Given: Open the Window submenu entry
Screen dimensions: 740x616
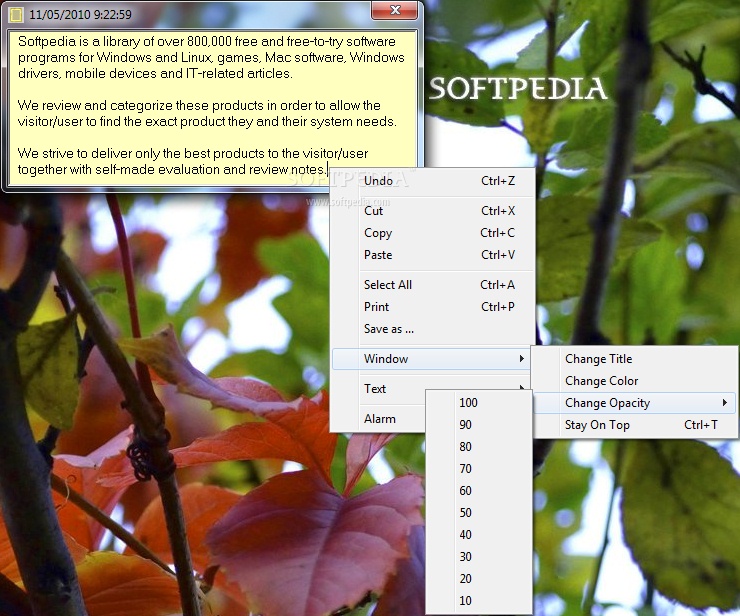Looking at the screenshot, I should point(432,359).
